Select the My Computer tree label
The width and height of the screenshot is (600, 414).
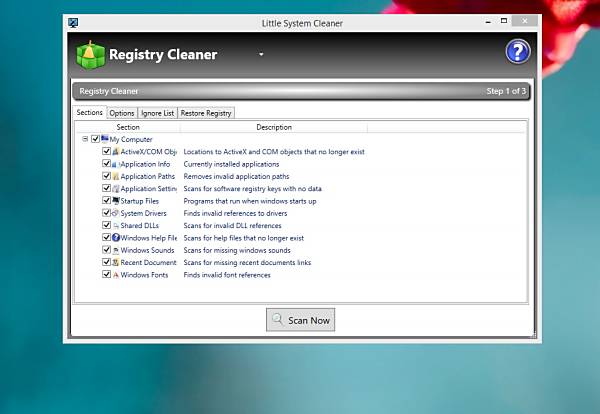point(131,139)
